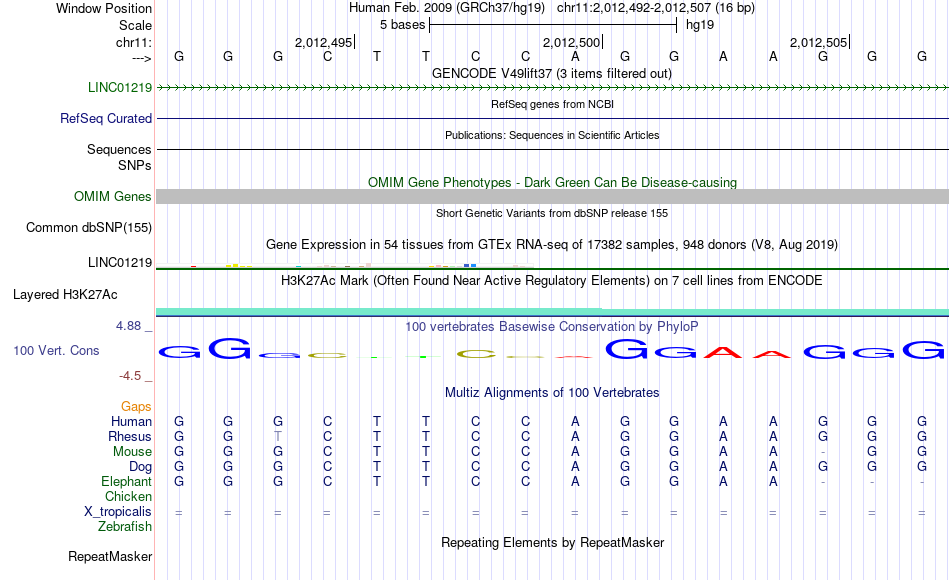Click the 4.88 conservation axis value
Screen dimensions: 950x580
point(128,326)
